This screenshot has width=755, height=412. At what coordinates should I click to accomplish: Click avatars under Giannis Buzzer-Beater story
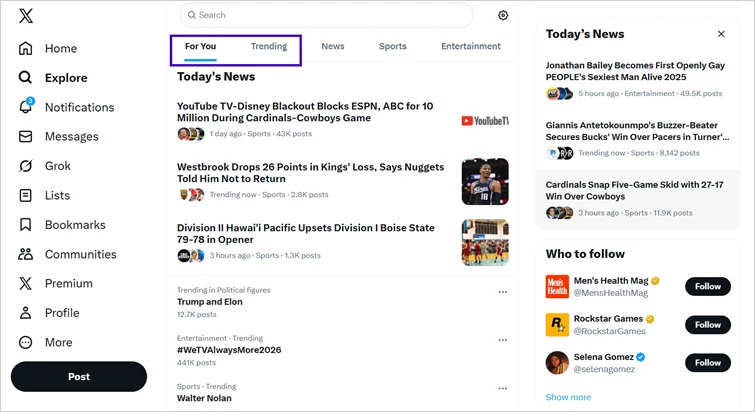[560, 153]
